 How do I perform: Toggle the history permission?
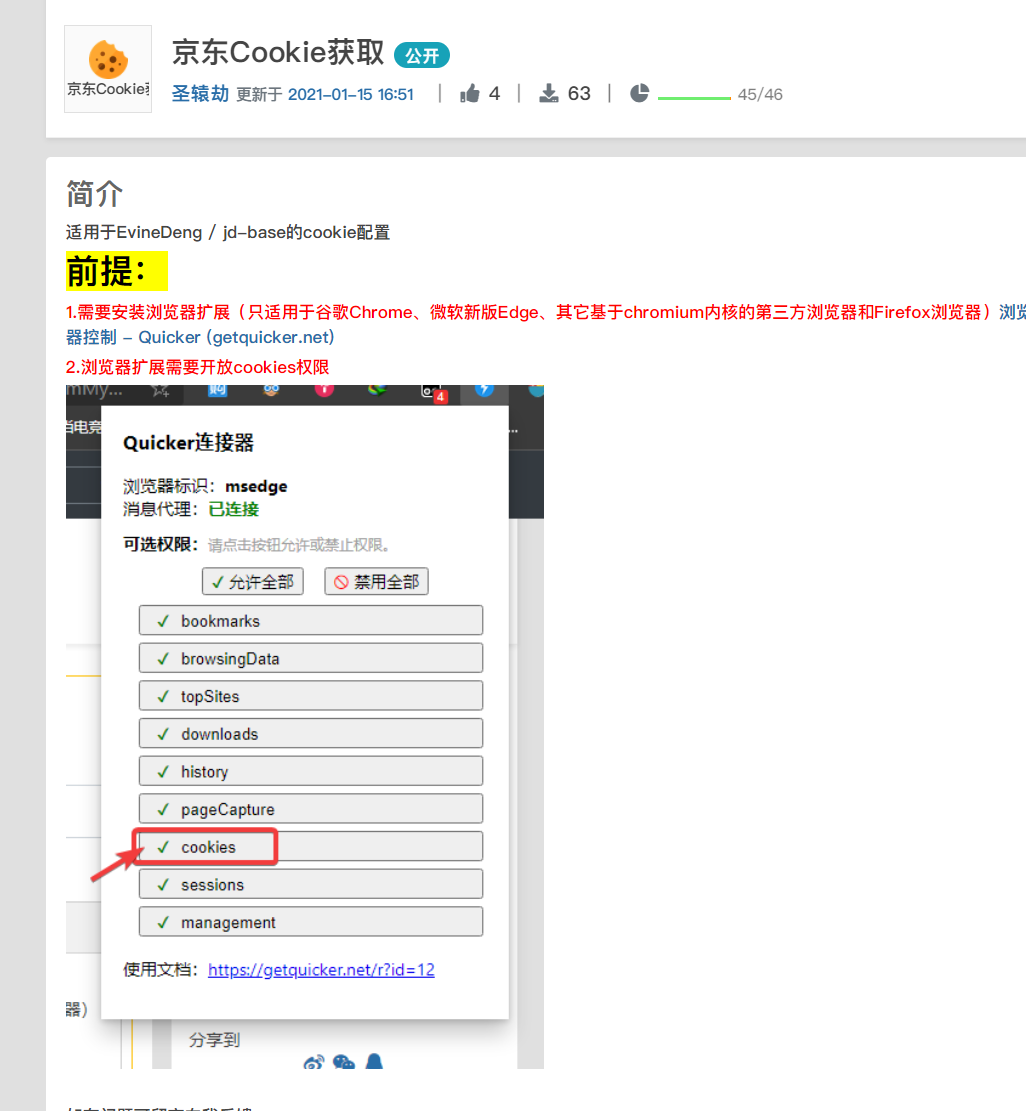click(311, 771)
